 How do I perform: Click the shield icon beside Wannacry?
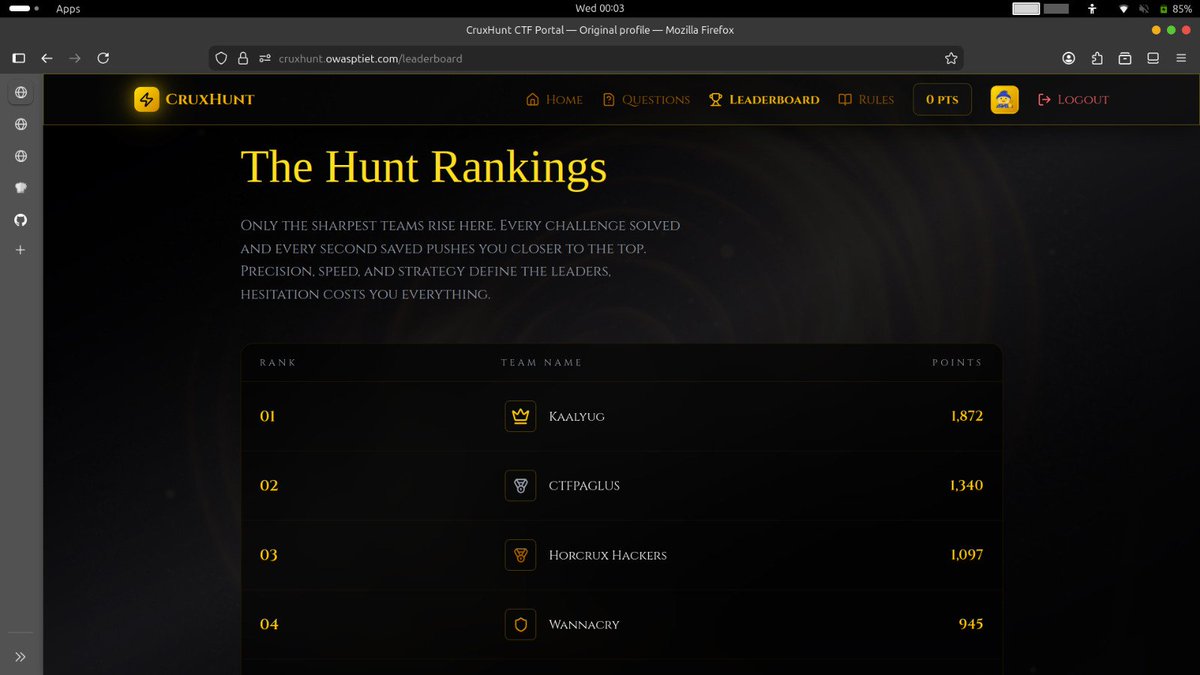click(x=520, y=624)
